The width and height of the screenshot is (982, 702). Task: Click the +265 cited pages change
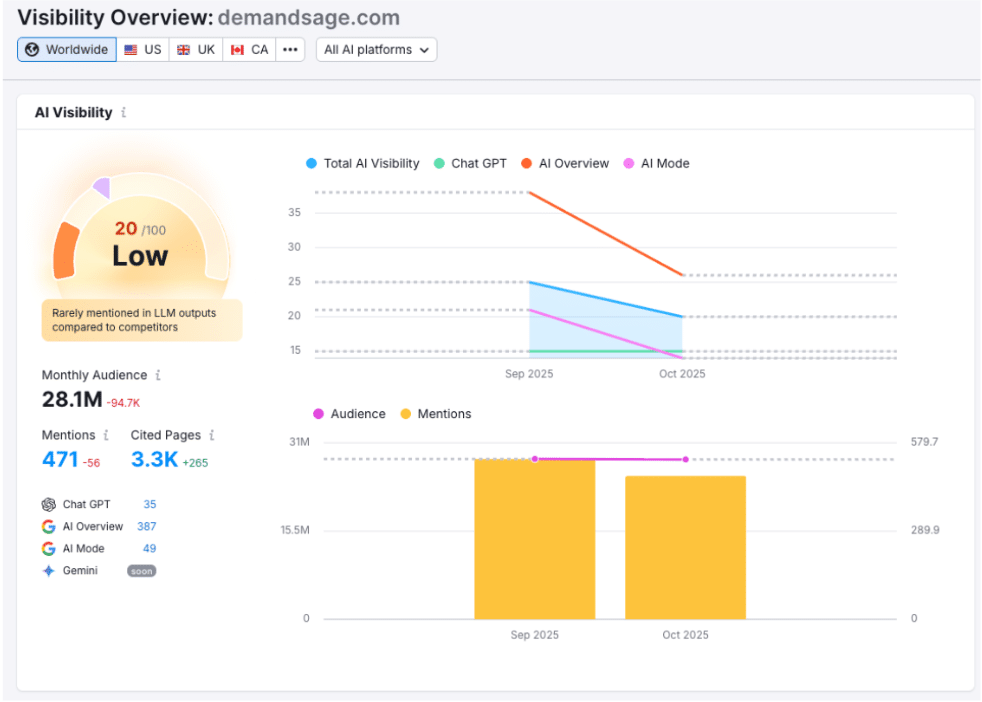pyautogui.click(x=195, y=463)
